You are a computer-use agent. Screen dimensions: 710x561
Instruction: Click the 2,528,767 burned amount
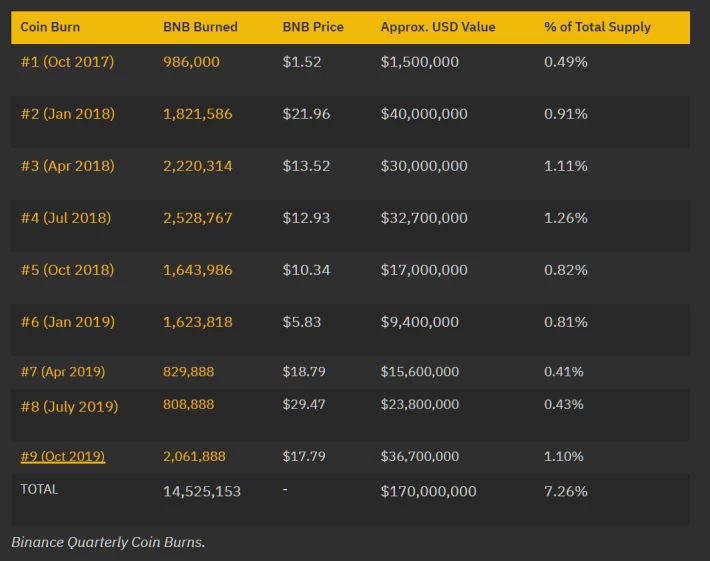pyautogui.click(x=197, y=218)
